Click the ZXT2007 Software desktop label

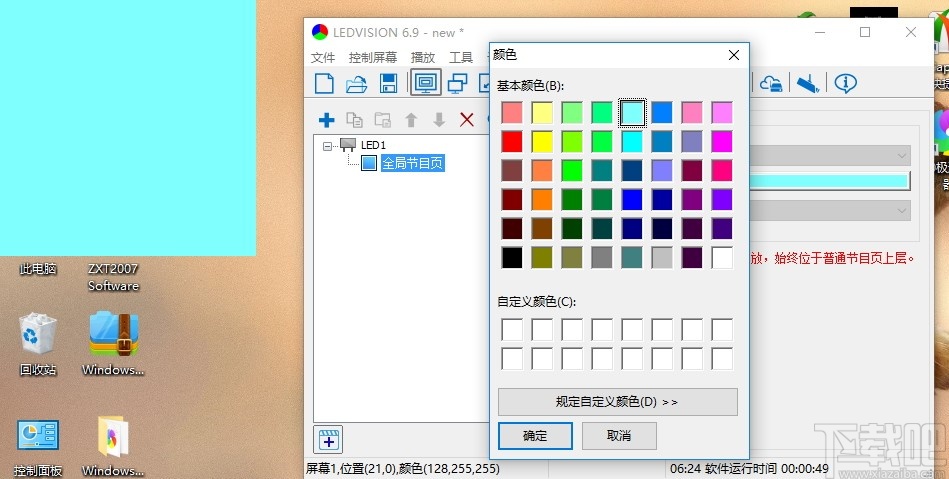click(113, 277)
